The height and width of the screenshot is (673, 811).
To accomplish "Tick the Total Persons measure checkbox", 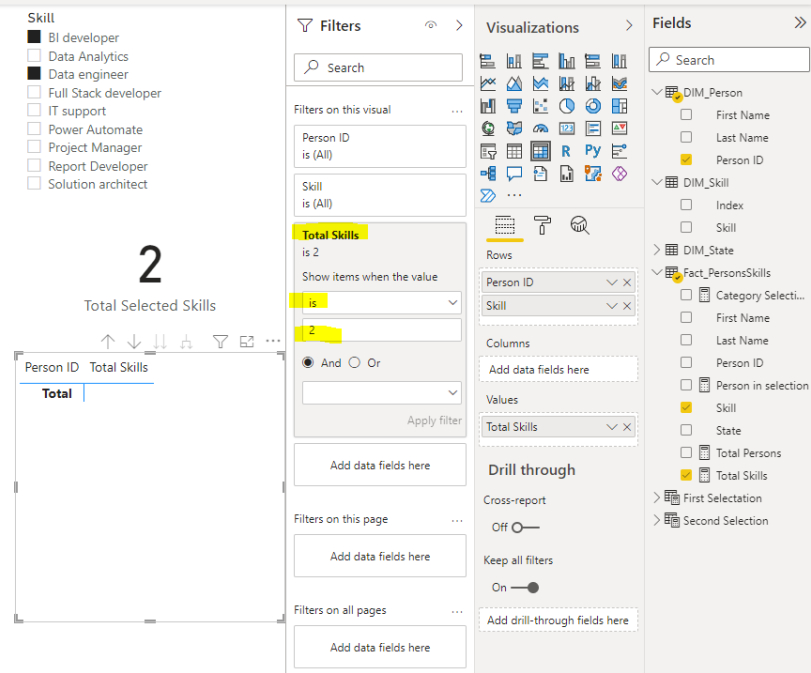I will pyautogui.click(x=686, y=453).
